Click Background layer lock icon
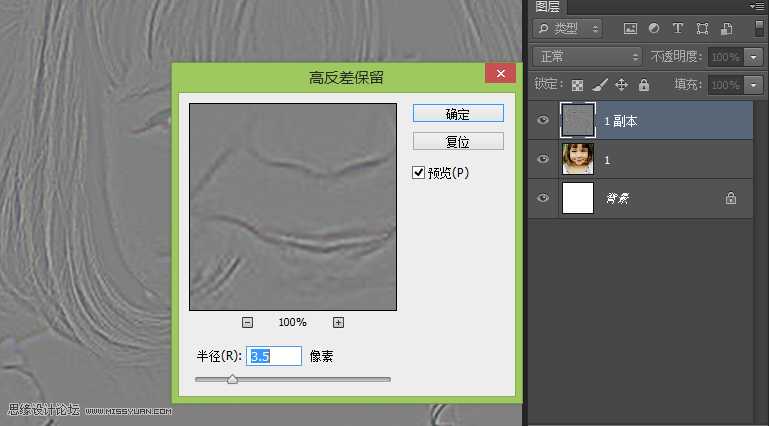 [731, 198]
